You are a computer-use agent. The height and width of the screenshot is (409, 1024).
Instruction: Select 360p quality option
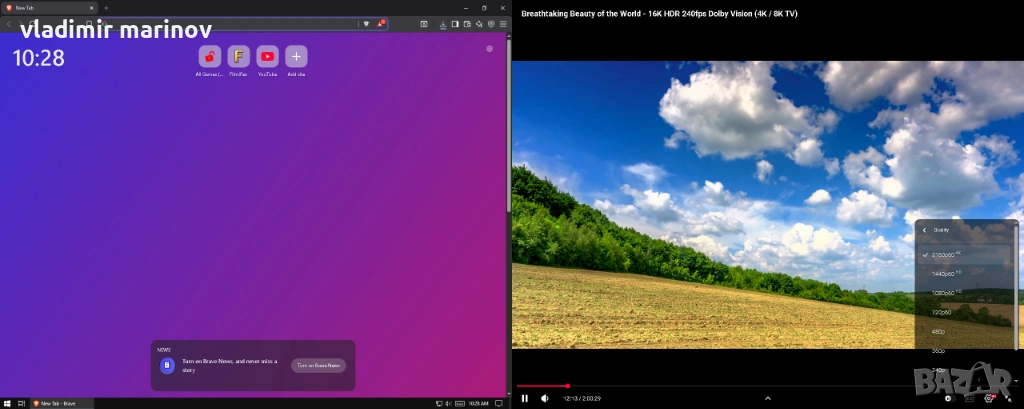pos(965,351)
